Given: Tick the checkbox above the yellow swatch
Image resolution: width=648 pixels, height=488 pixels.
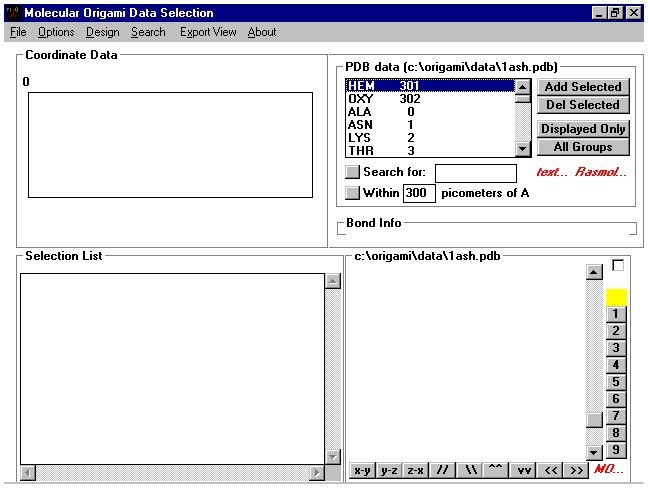Looking at the screenshot, I should (617, 266).
